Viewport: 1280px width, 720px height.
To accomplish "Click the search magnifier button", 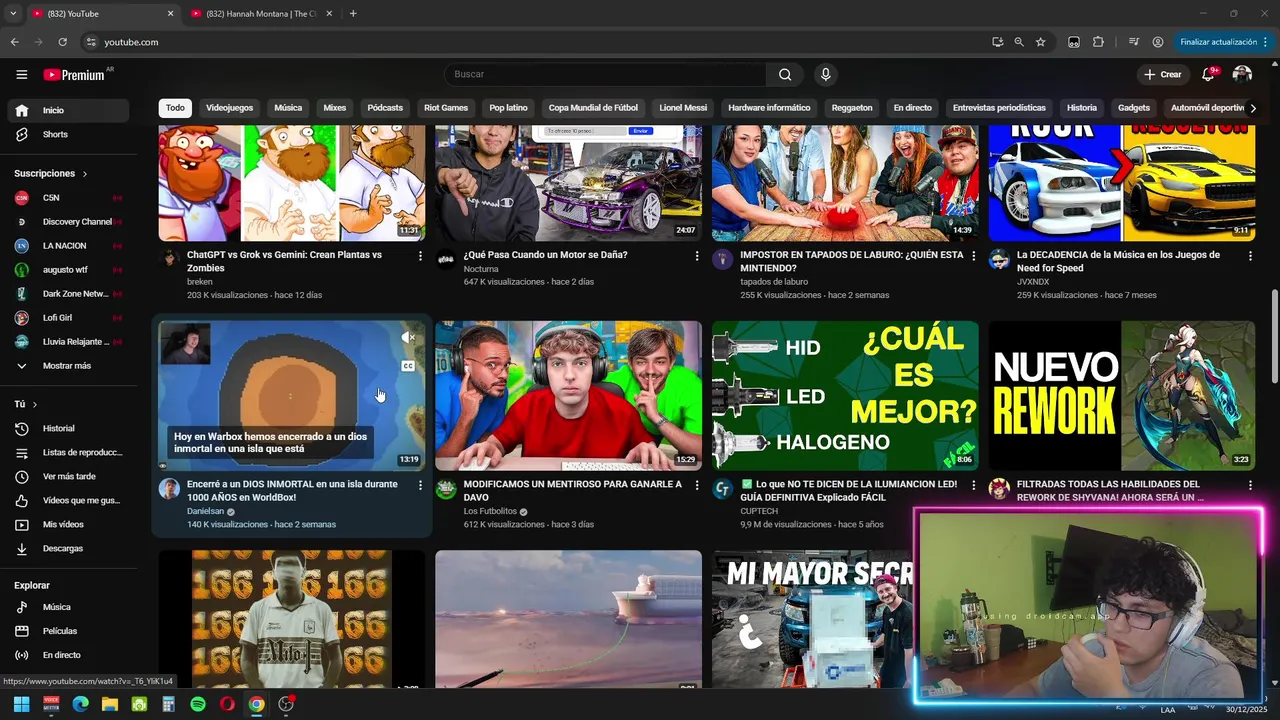I will (785, 74).
